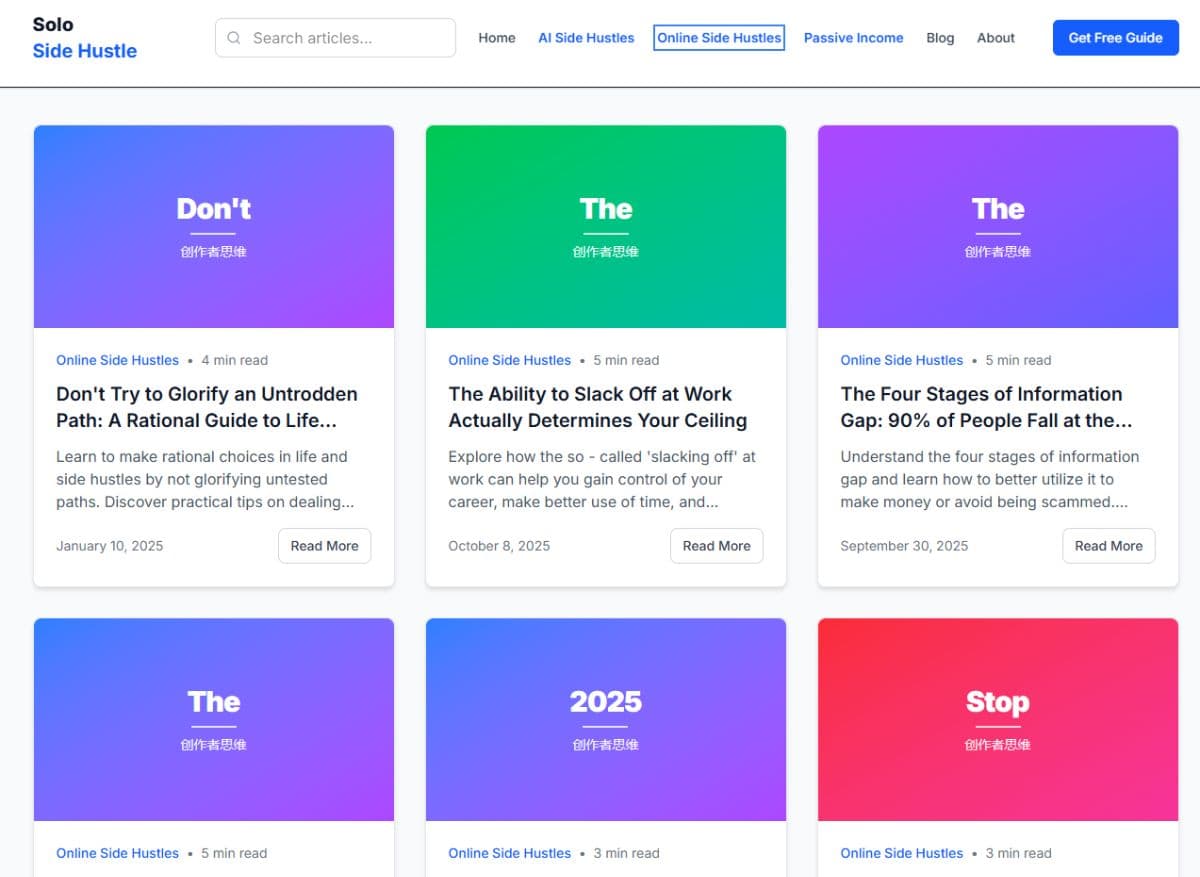The image size is (1200, 877).
Task: Select Online Side Hustles in navigation bar
Action: tap(719, 38)
